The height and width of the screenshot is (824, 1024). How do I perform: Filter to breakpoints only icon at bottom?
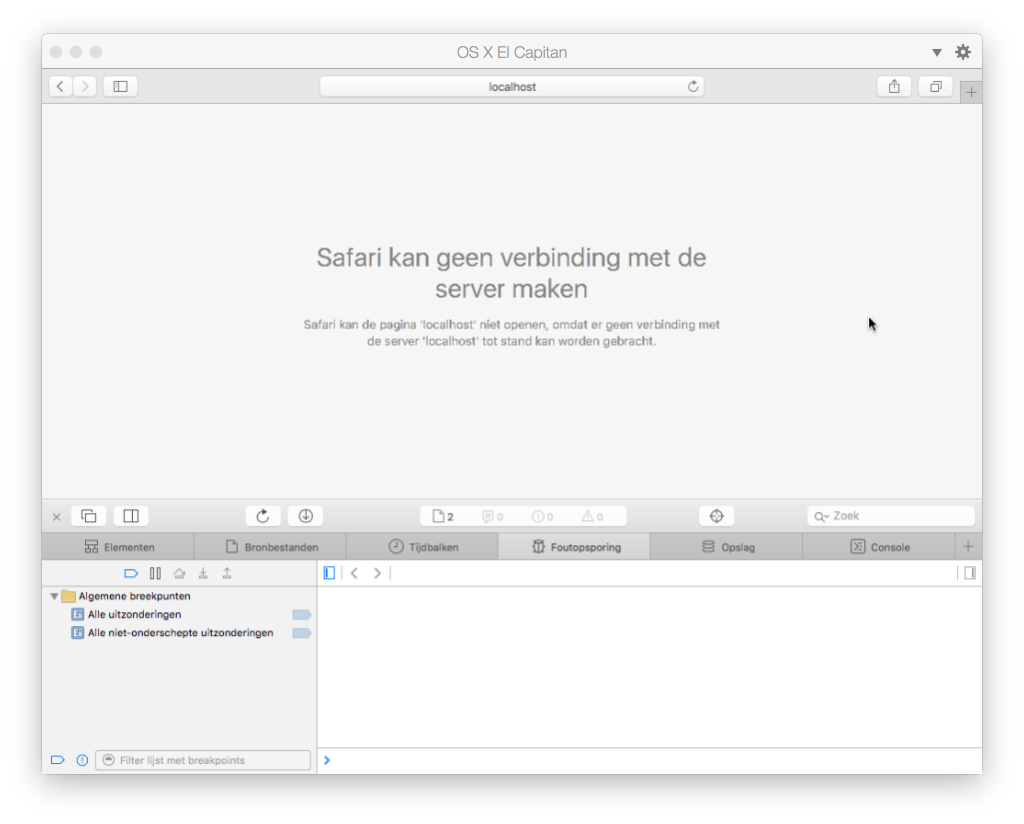[57, 760]
